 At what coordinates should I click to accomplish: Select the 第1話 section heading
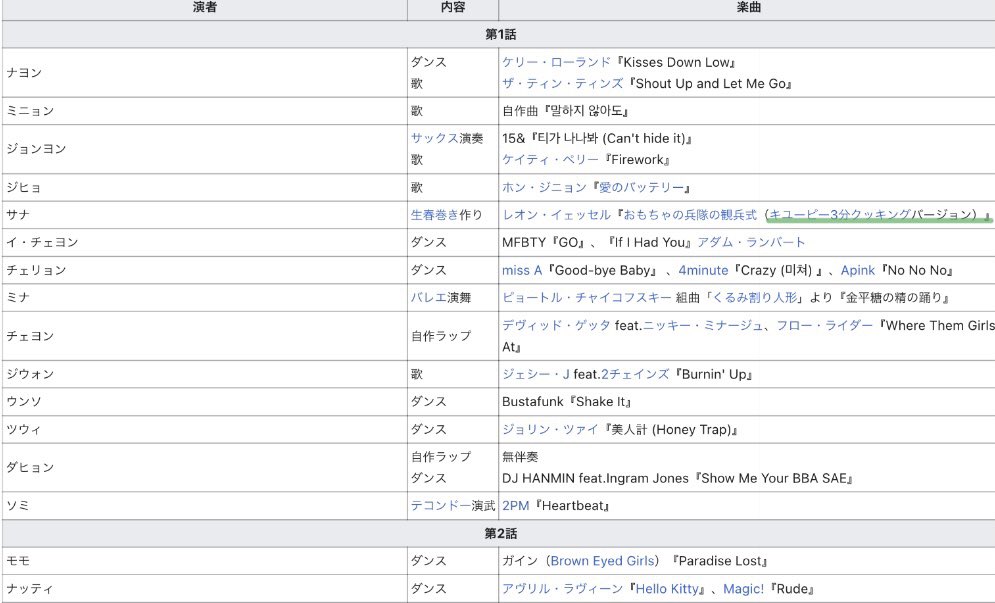499,34
